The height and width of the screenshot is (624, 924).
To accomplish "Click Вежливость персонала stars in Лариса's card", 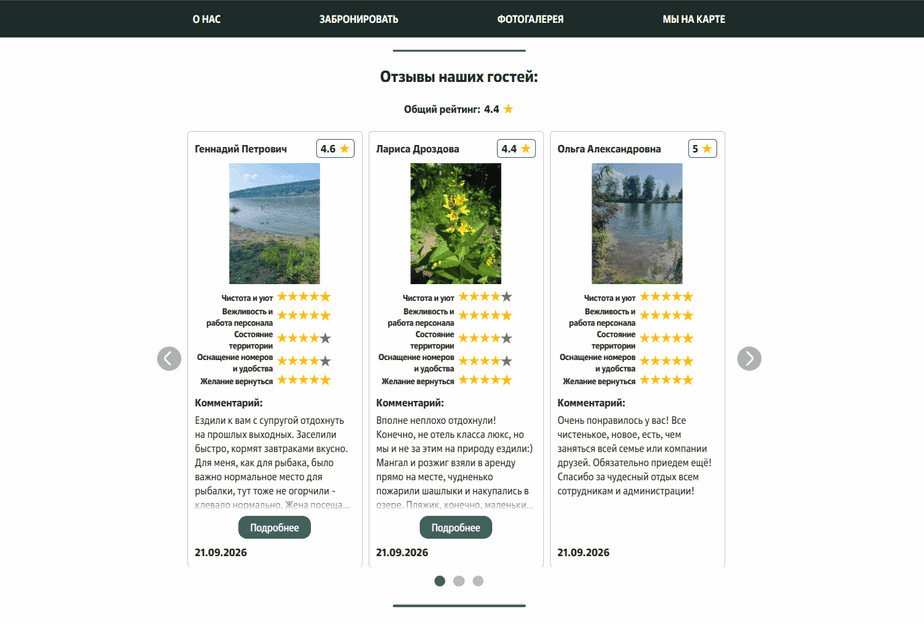I will (486, 315).
